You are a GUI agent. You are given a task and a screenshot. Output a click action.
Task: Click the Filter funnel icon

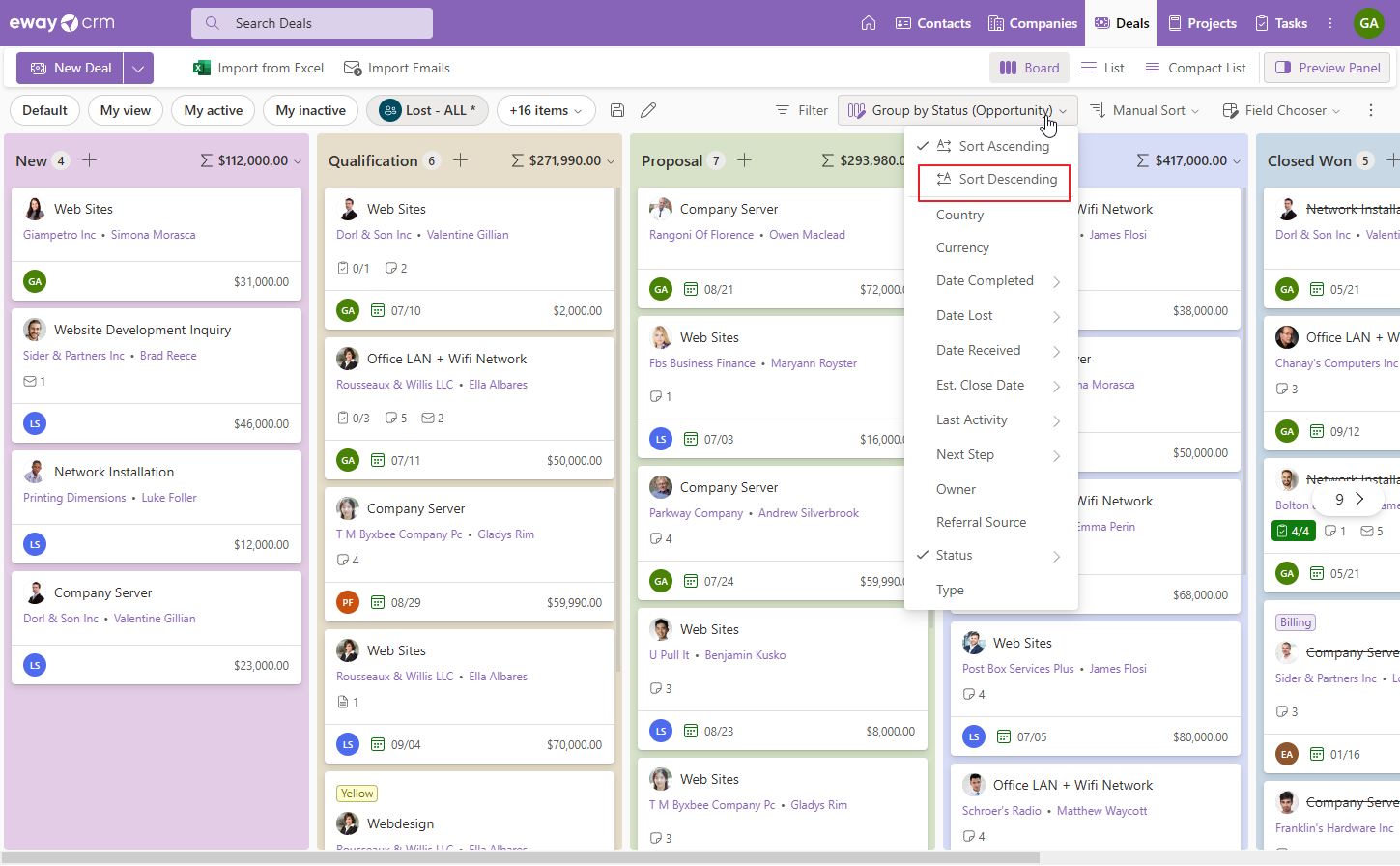[x=783, y=110]
